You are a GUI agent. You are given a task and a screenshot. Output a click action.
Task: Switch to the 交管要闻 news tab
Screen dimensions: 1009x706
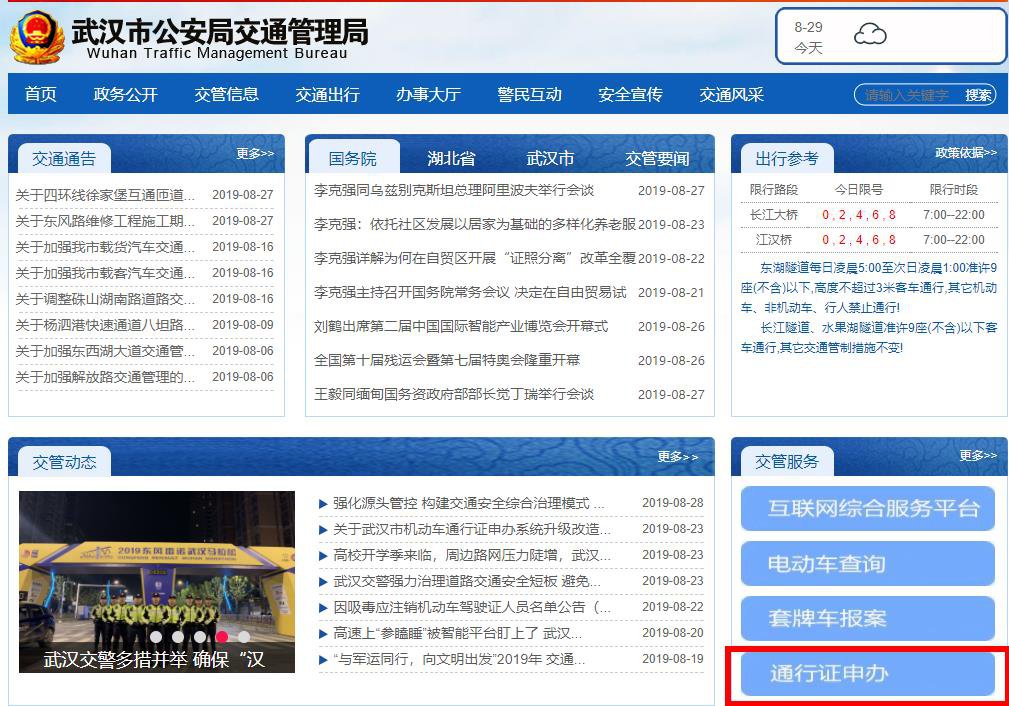[657, 158]
